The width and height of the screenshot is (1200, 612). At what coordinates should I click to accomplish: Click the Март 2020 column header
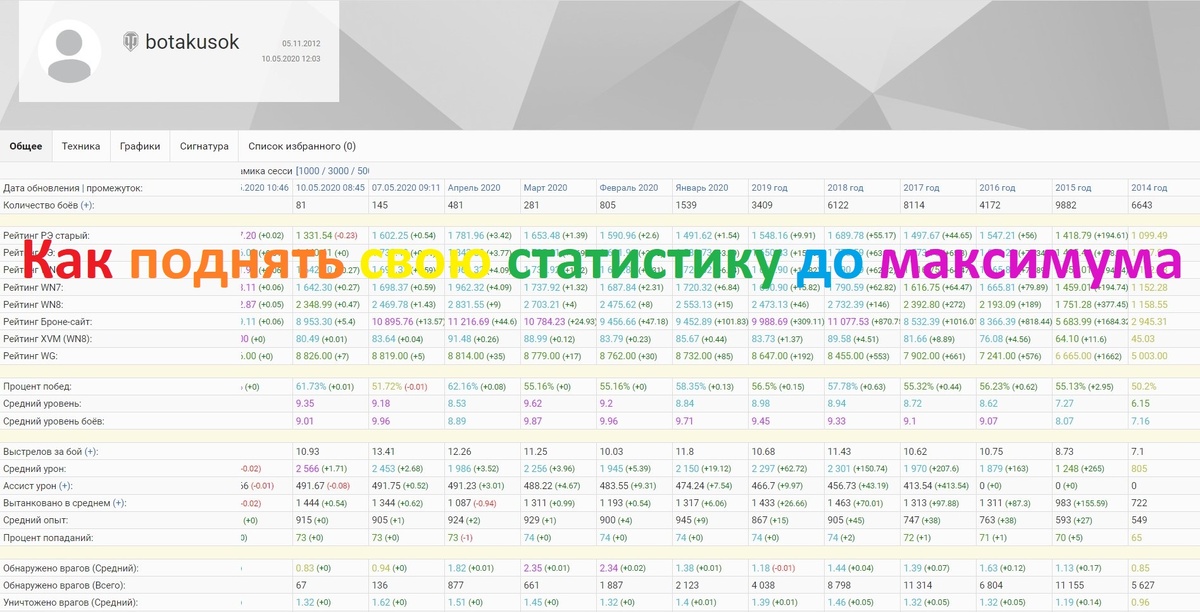[545, 188]
